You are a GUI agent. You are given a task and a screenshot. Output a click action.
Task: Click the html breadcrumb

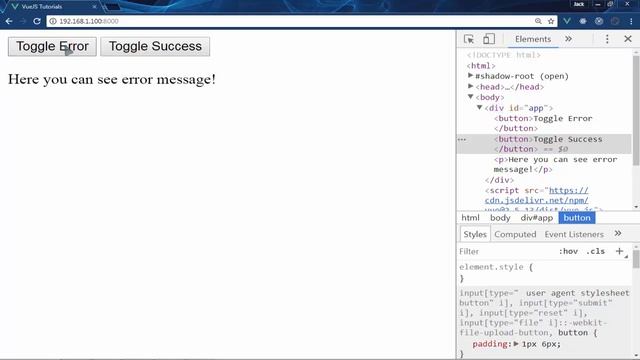click(470, 218)
